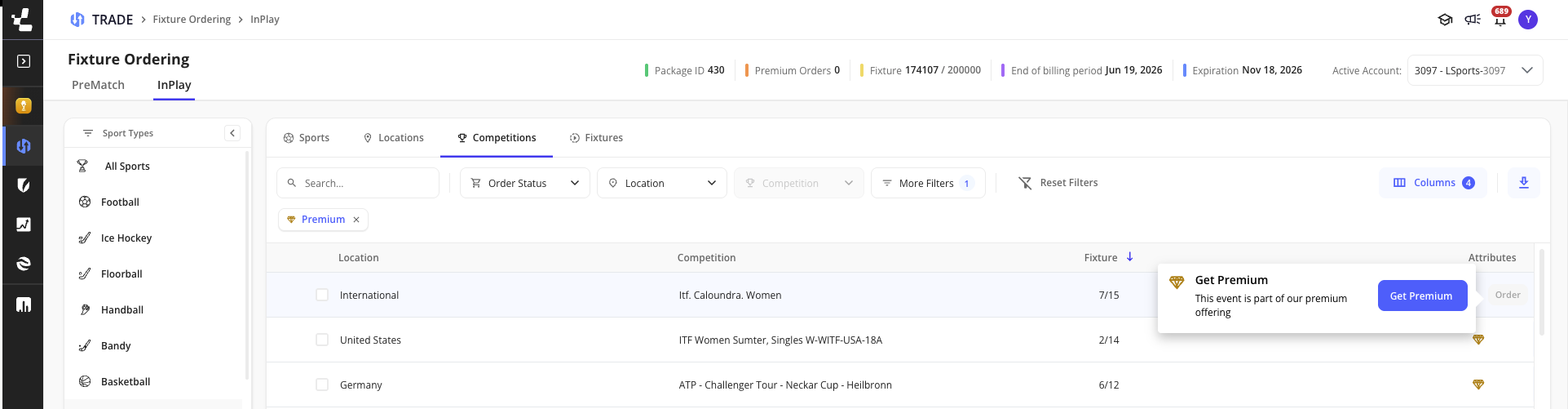Open the Locations tab
1568x409 pixels.
(393, 138)
